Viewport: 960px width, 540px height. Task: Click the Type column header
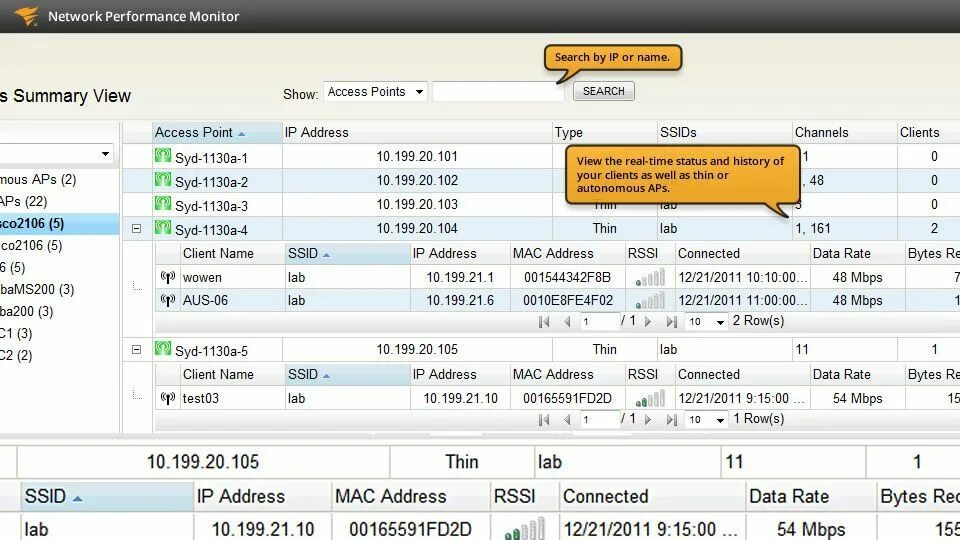pos(604,132)
